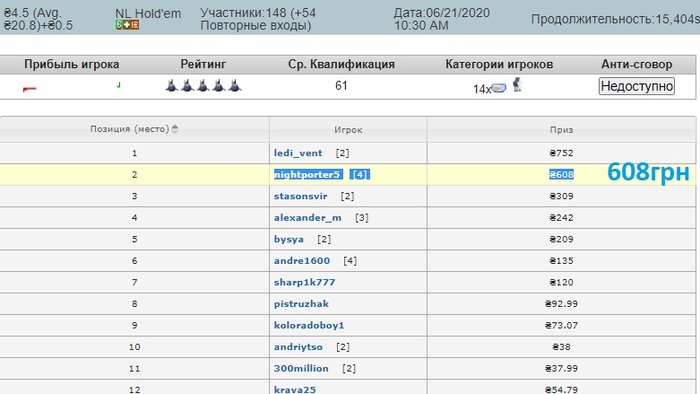Select the ₴309 prize cell
Image resolution: width=700 pixels, height=394 pixels.
pos(561,196)
